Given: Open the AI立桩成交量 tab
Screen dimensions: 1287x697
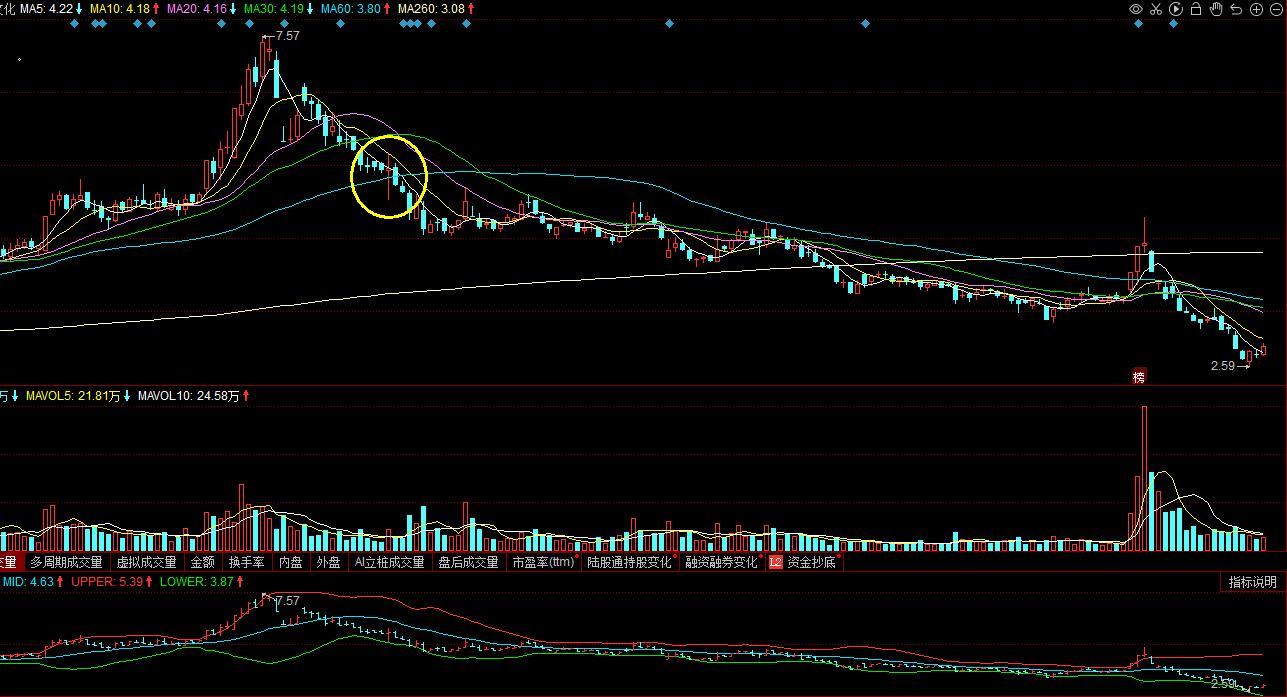Looking at the screenshot, I should pyautogui.click(x=389, y=563).
